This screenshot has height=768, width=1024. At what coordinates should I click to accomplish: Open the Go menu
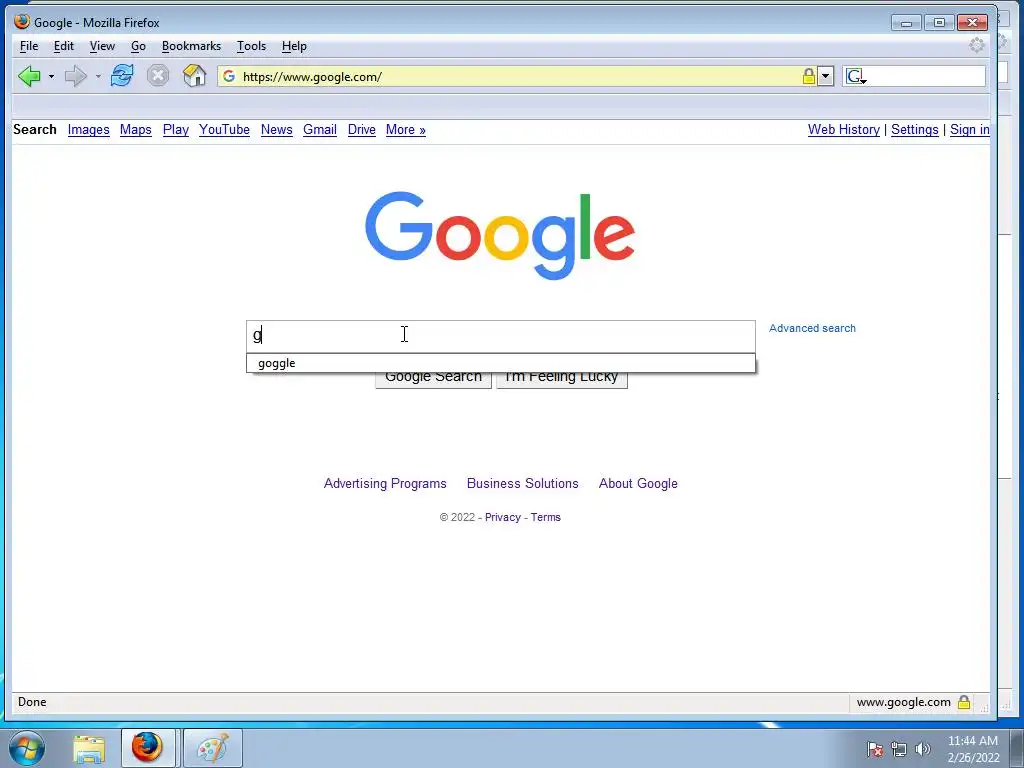click(138, 46)
